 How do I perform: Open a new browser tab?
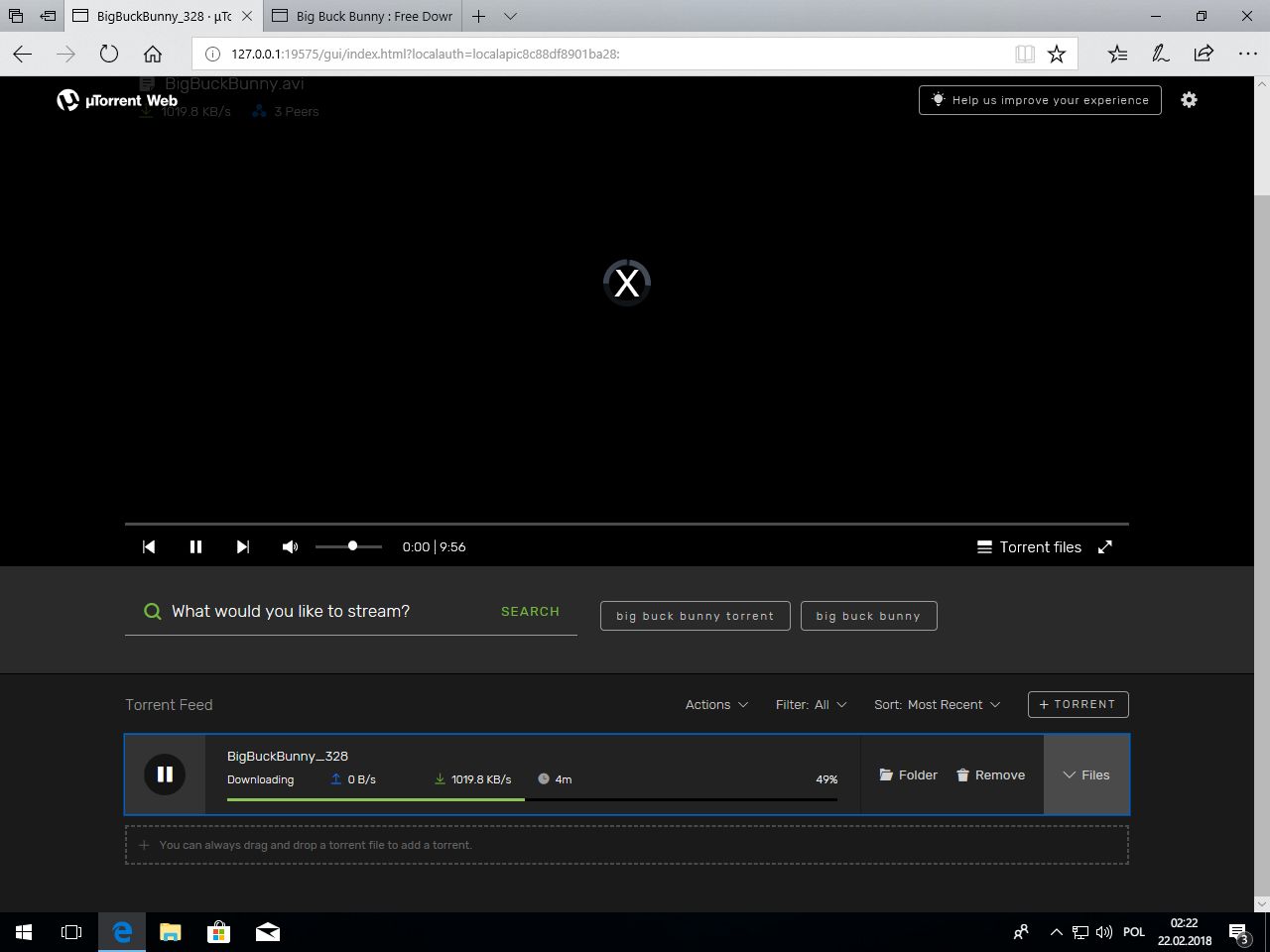coord(479,16)
